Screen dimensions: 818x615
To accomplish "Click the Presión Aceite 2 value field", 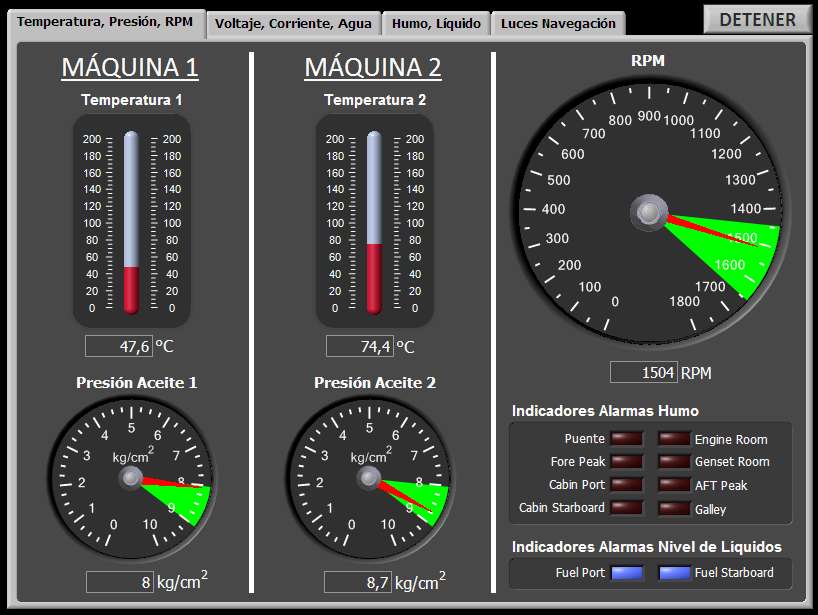I will pyautogui.click(x=357, y=582).
